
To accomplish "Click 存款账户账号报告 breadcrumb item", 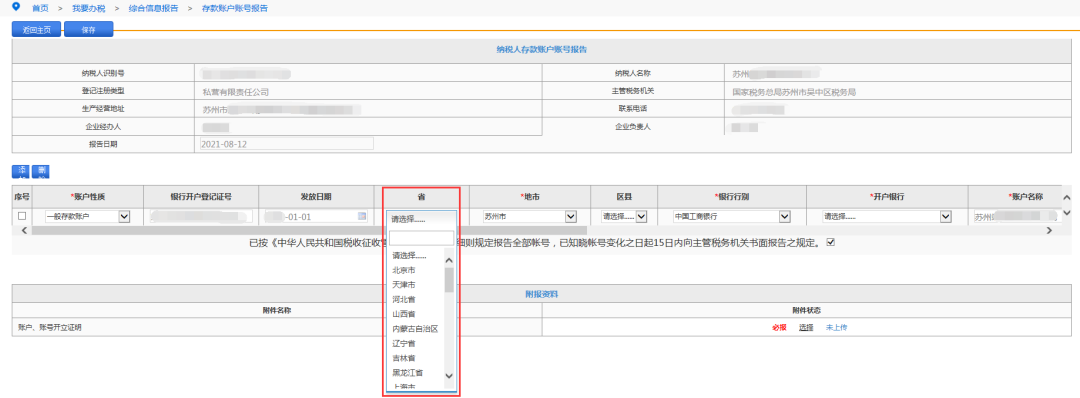I will click(235, 8).
